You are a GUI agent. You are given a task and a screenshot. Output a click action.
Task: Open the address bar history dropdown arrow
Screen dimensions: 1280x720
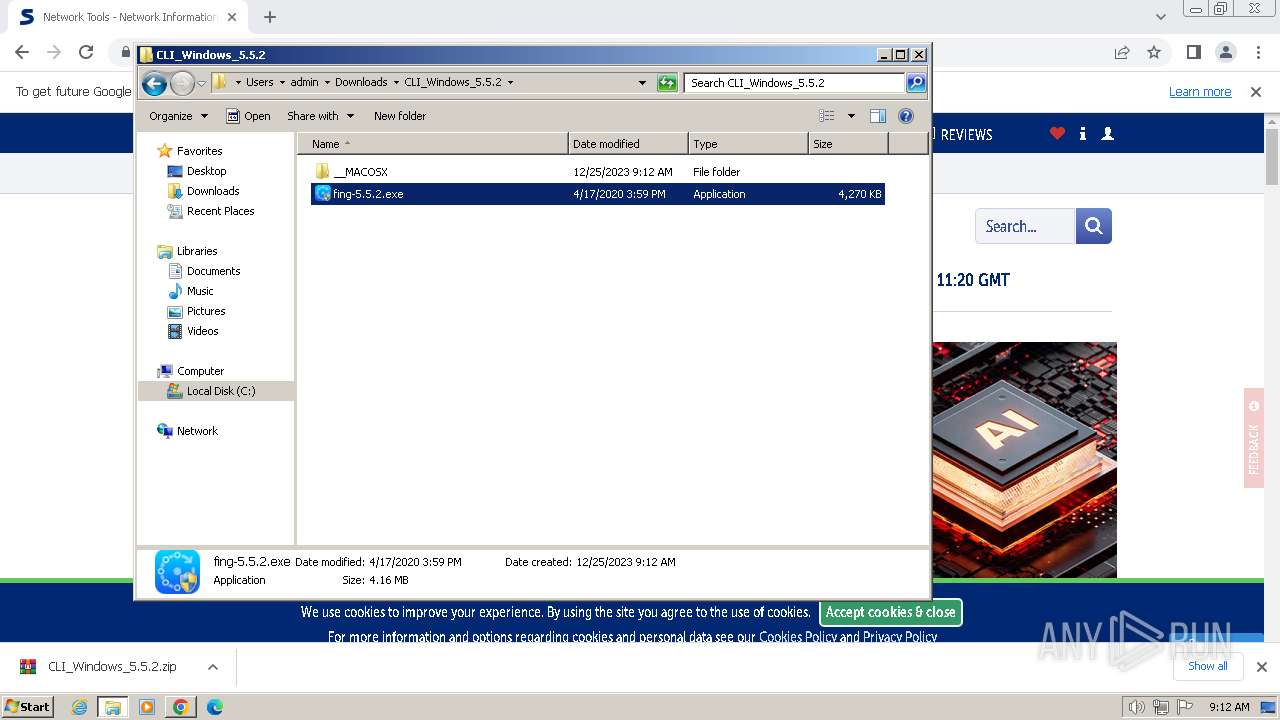click(642, 83)
